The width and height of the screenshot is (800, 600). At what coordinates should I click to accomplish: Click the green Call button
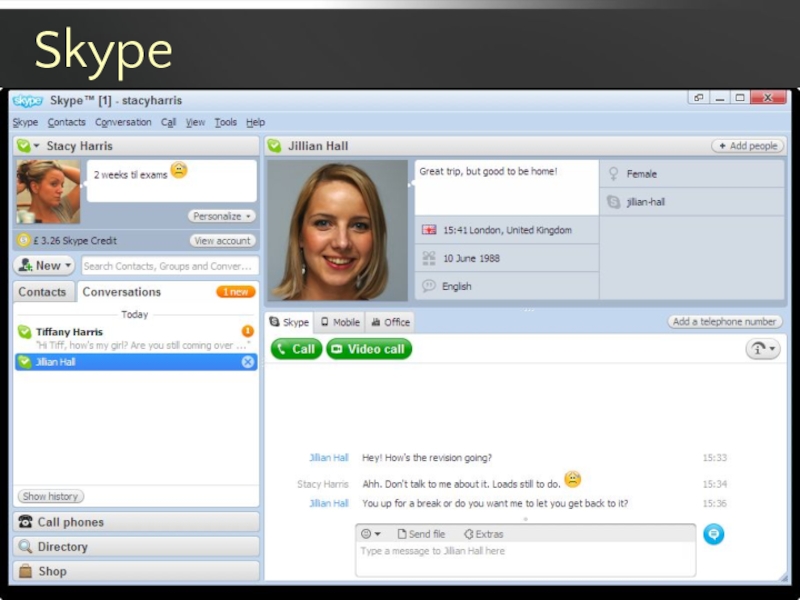(x=296, y=349)
